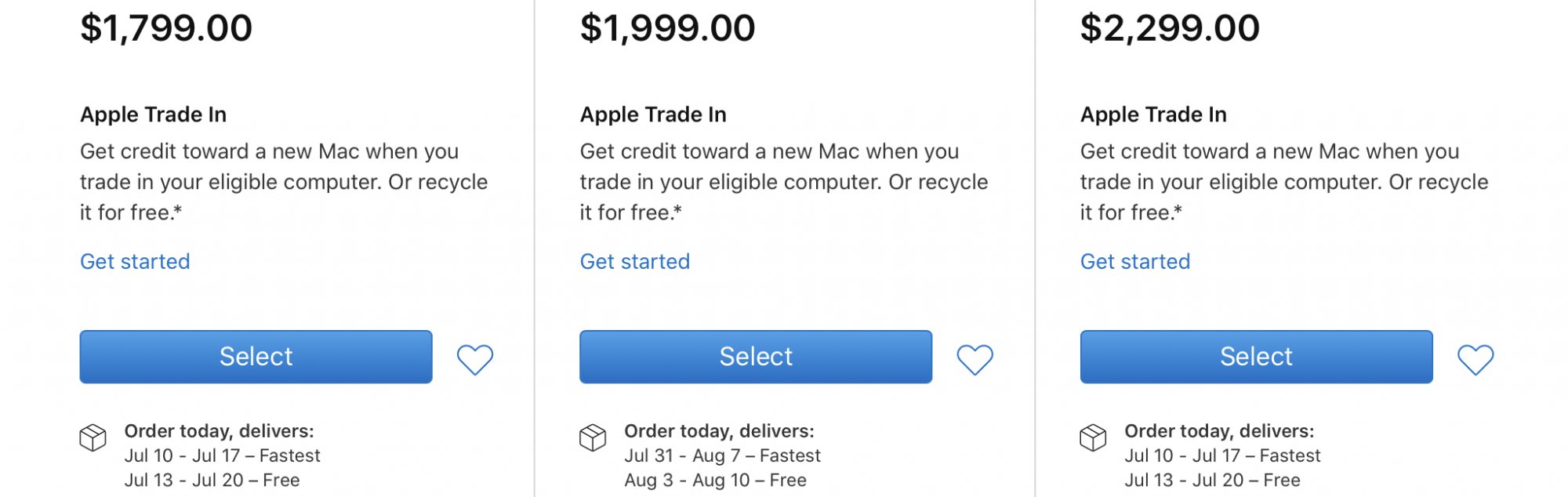This screenshot has width=1568, height=497.
Task: Click delivery box icon under $1,999.00 model
Action: (593, 437)
